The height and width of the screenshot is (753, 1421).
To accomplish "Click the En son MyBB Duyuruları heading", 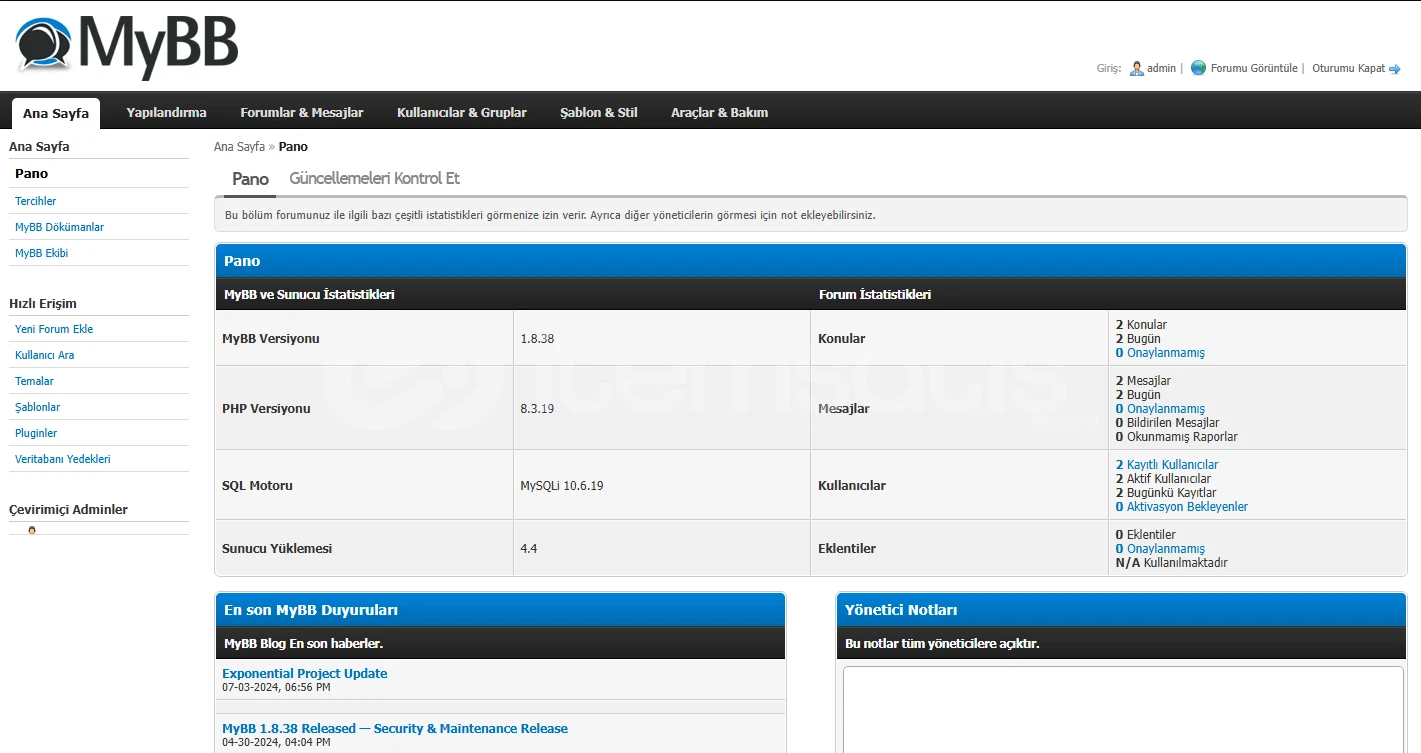I will [311, 610].
